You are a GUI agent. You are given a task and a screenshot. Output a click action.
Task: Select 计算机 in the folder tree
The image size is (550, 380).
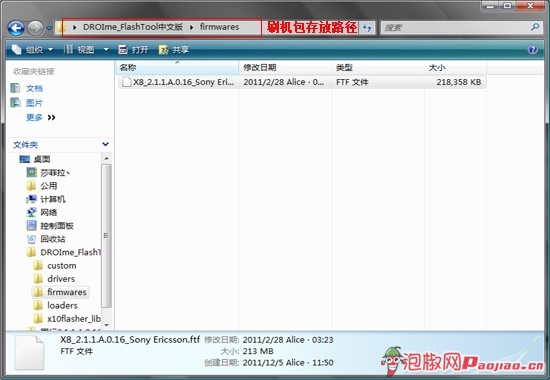pyautogui.click(x=53, y=199)
